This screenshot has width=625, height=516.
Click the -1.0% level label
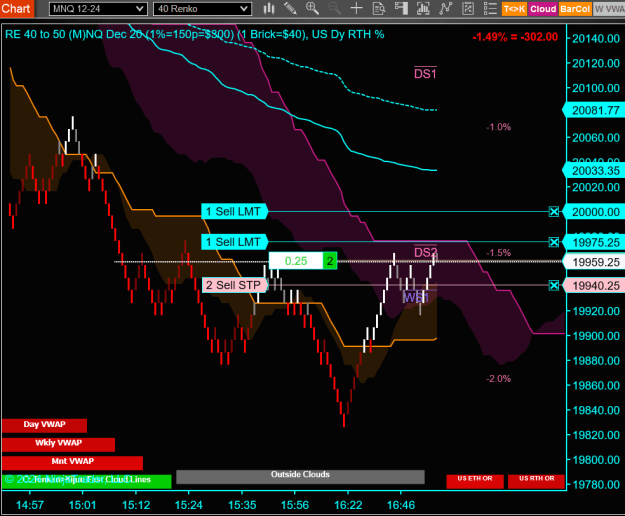(x=498, y=127)
